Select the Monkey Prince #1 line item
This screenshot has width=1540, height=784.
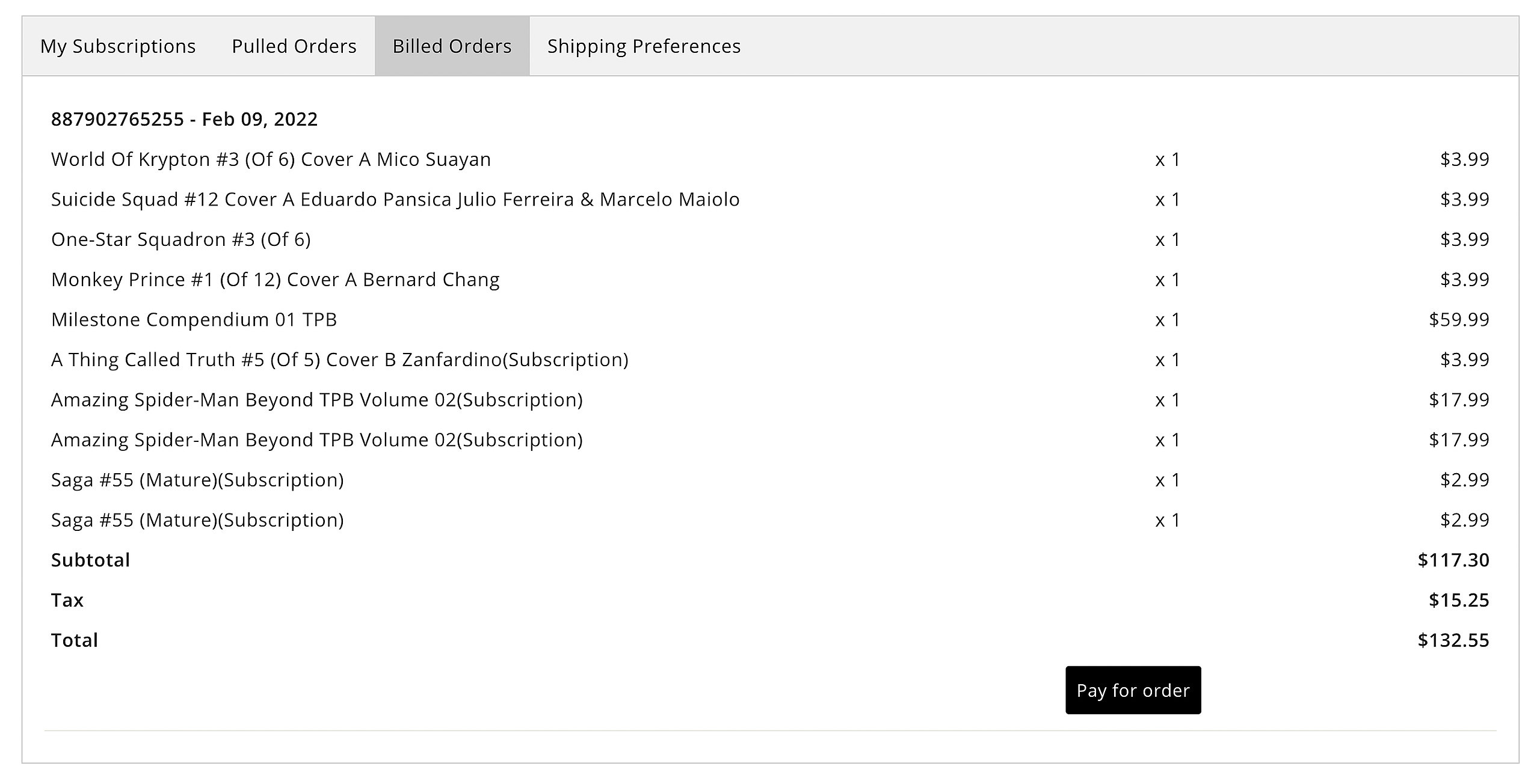pos(275,280)
